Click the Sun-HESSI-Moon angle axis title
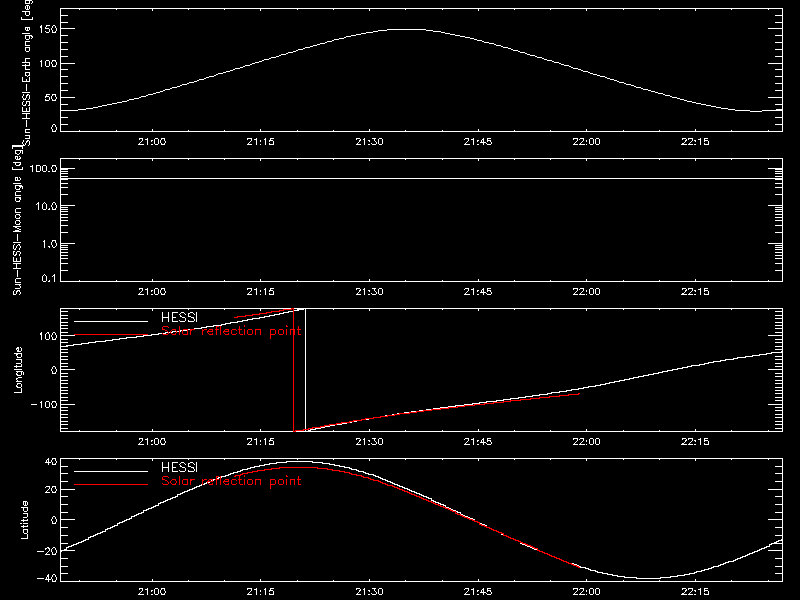Screen dimensions: 800x600 (17, 220)
